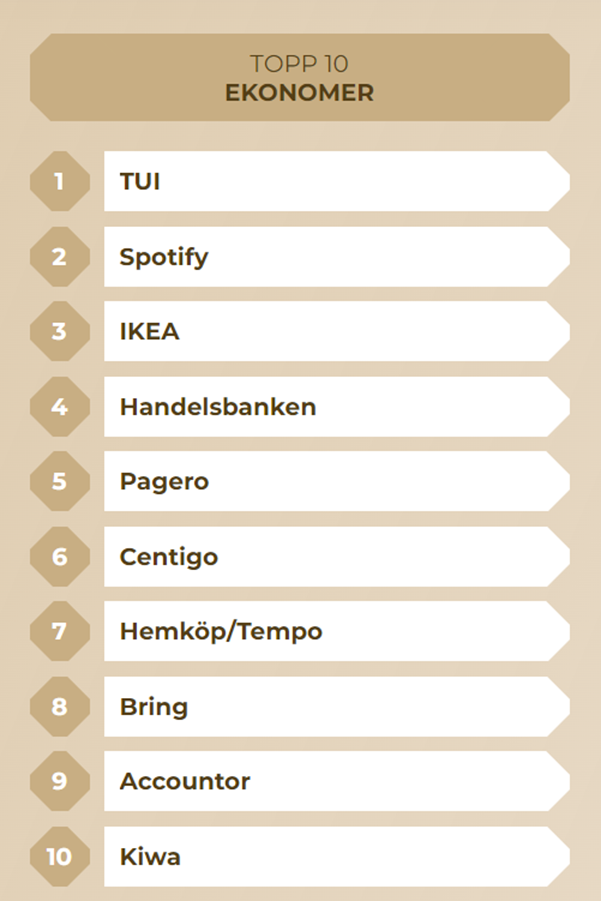Select the TUI entry
This screenshot has height=901, width=601.
tap(337, 182)
